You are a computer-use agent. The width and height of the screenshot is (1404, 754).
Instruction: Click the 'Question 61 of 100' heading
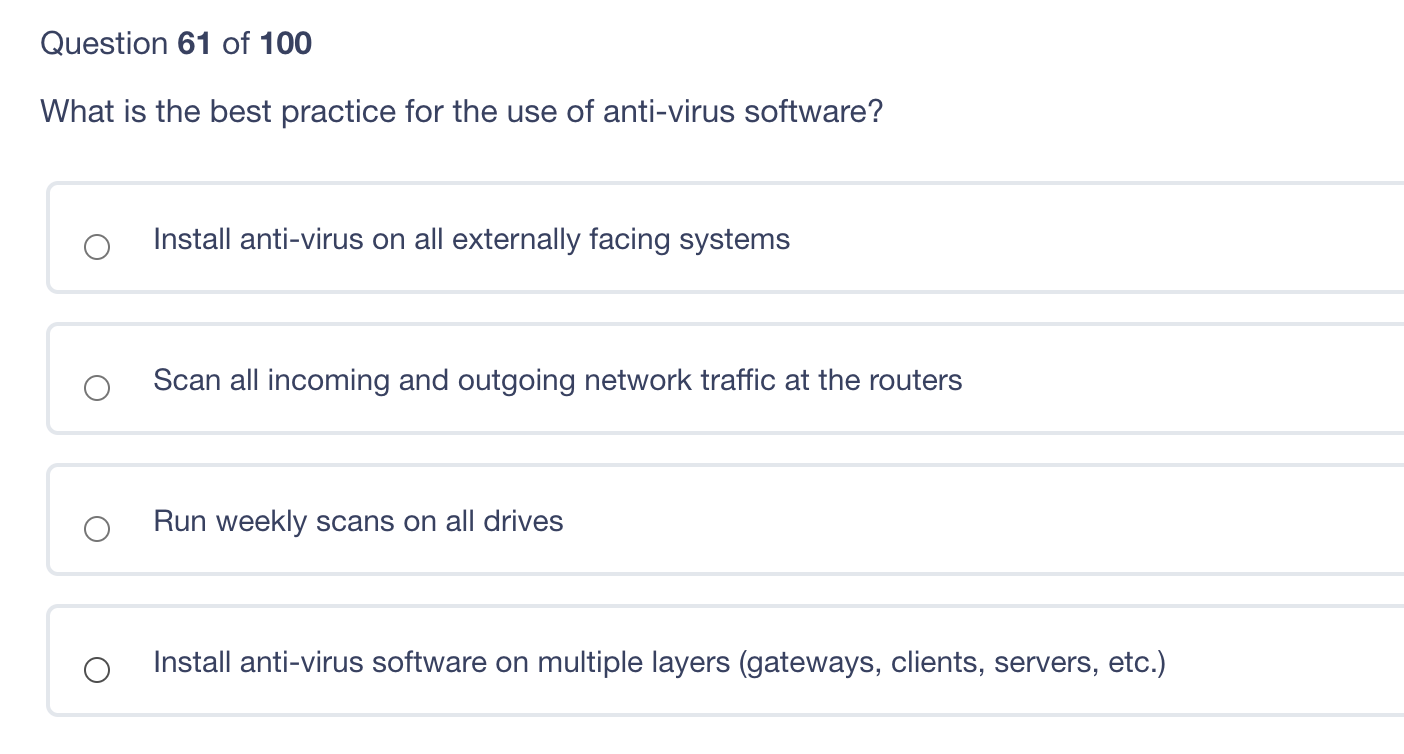coord(176,43)
